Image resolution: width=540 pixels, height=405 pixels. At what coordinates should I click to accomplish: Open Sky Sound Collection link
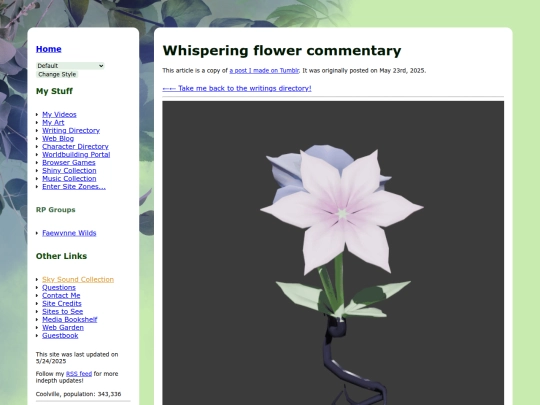78,279
